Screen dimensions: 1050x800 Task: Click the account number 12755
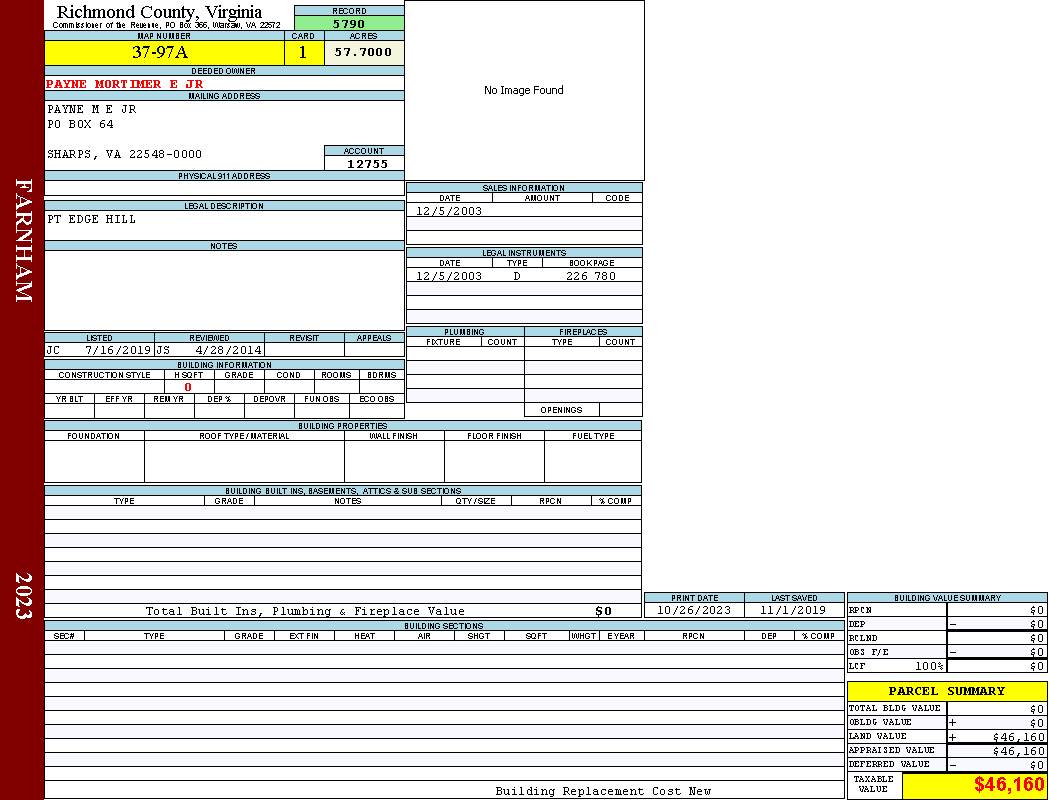click(367, 164)
